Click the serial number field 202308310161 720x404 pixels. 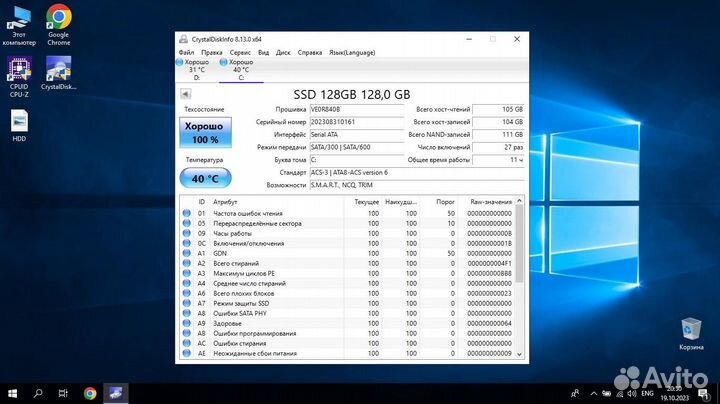(x=356, y=122)
